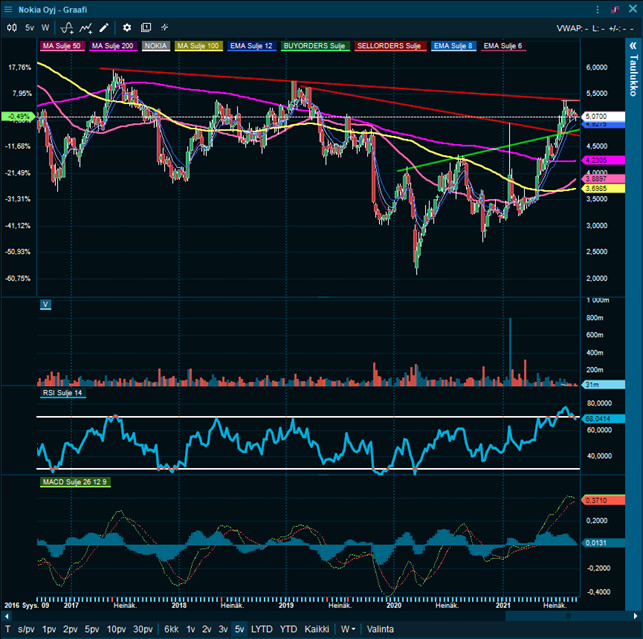Toggle the BUYORDERS Sulje label

[315, 46]
